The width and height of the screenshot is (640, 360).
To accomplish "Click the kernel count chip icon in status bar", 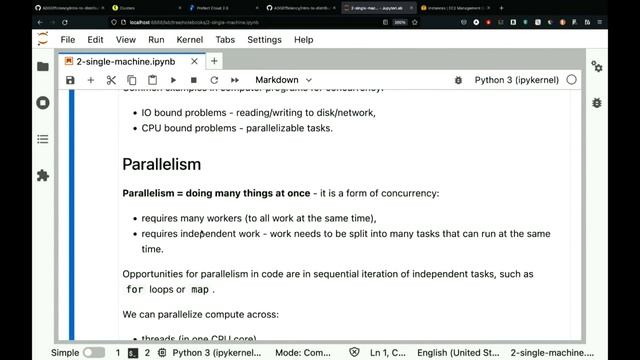I will click(162, 353).
